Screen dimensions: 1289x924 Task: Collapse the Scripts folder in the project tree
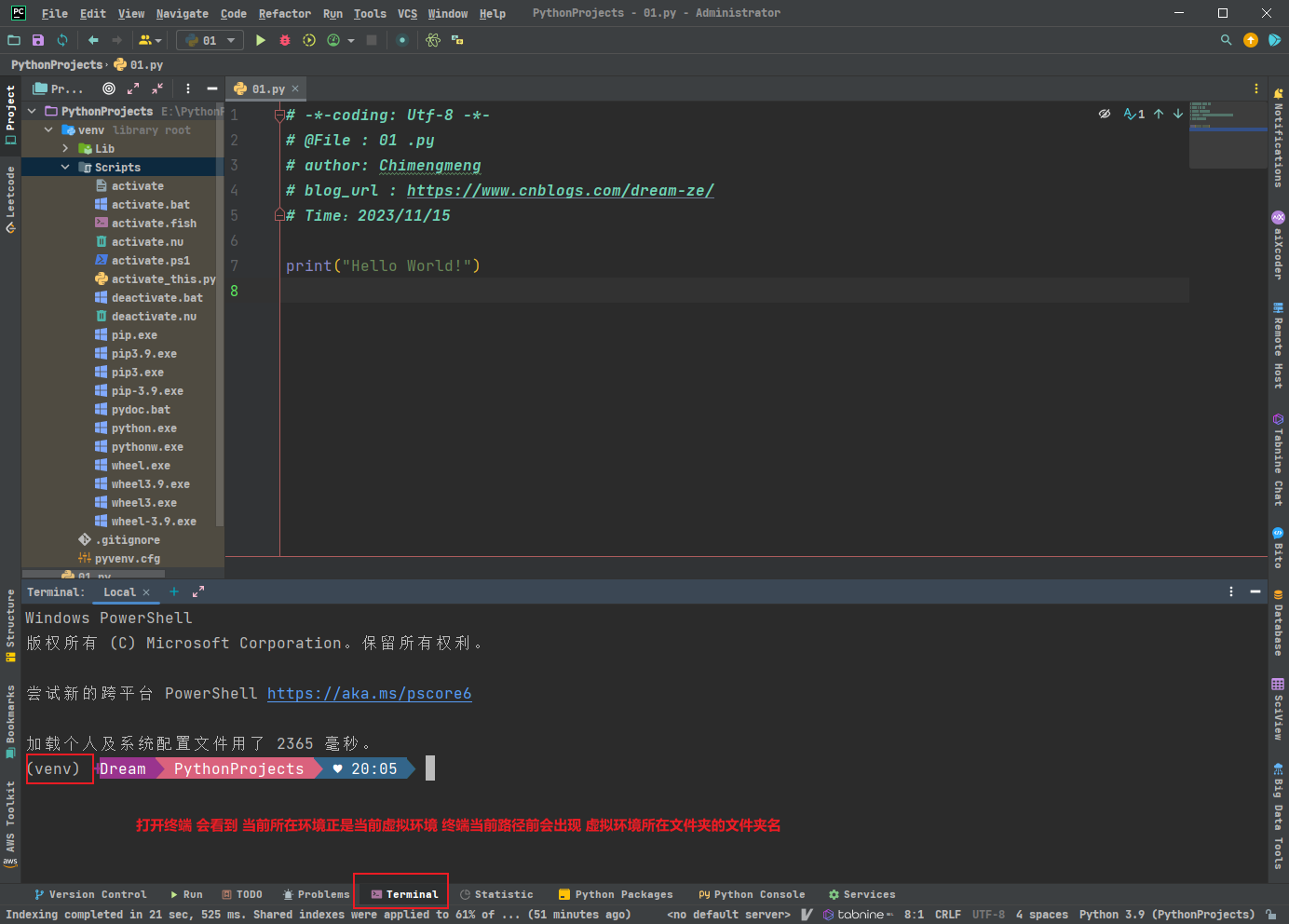coord(65,168)
